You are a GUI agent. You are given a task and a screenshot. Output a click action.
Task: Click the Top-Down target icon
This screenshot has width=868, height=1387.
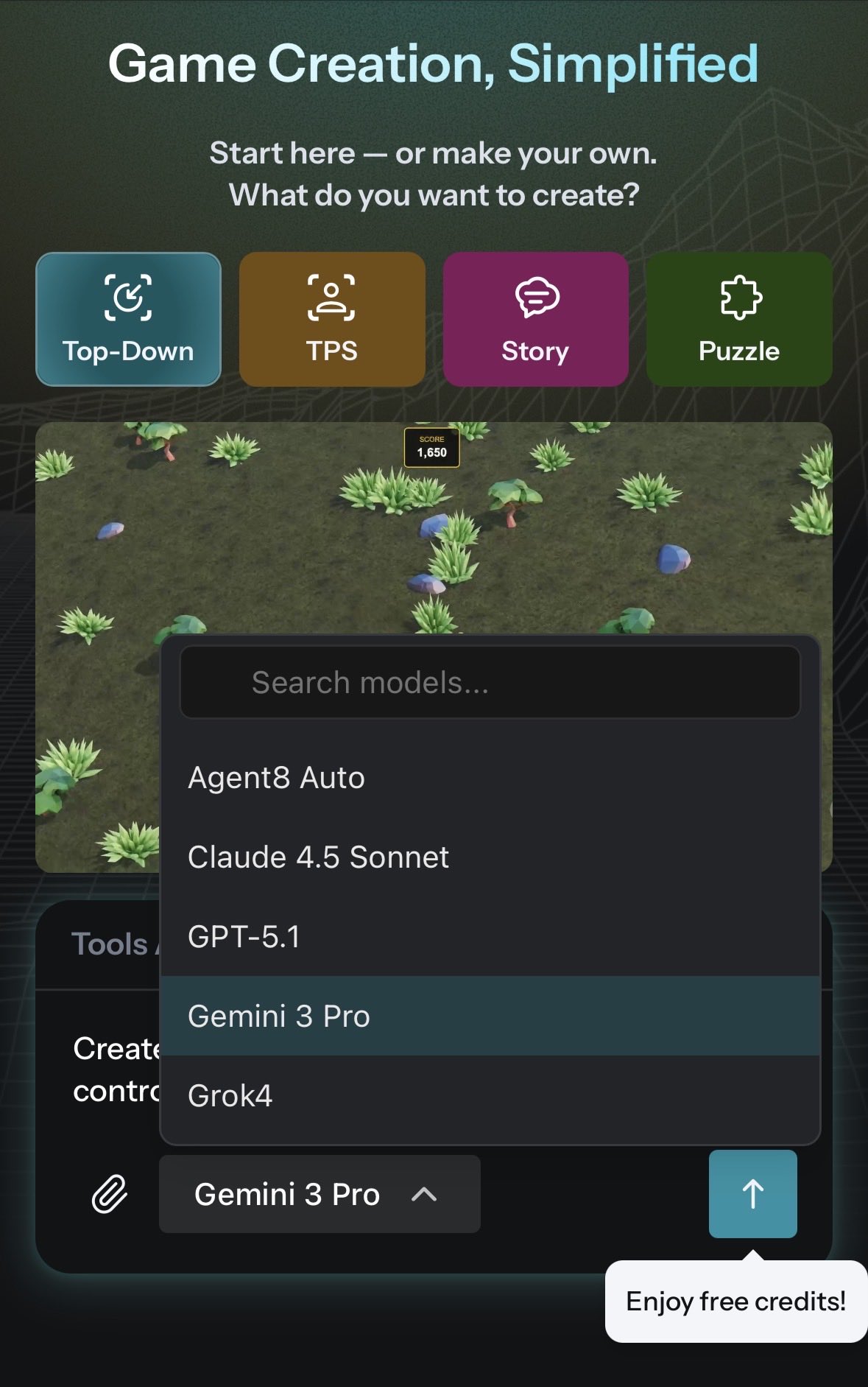[128, 298]
